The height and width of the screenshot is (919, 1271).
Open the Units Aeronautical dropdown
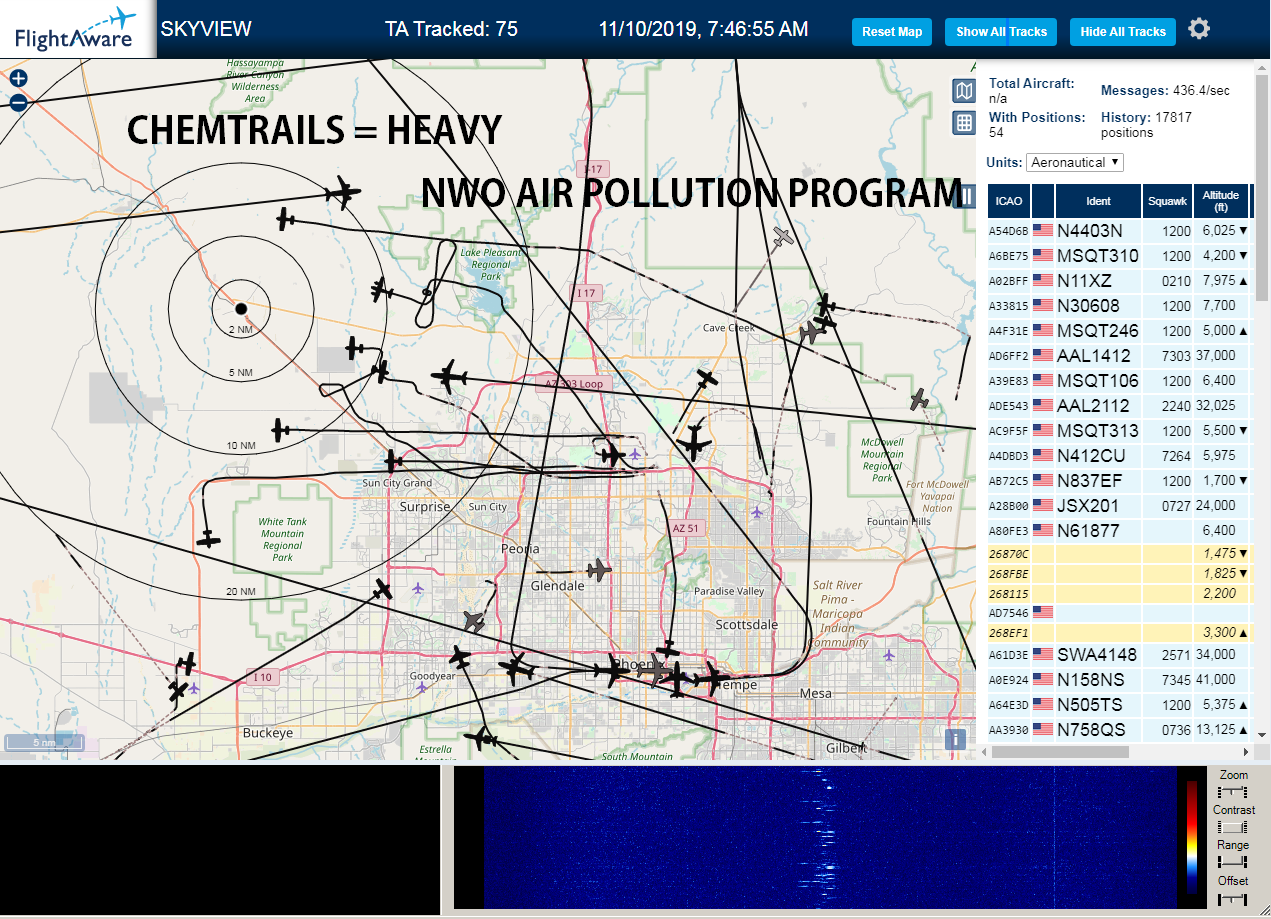click(1075, 162)
